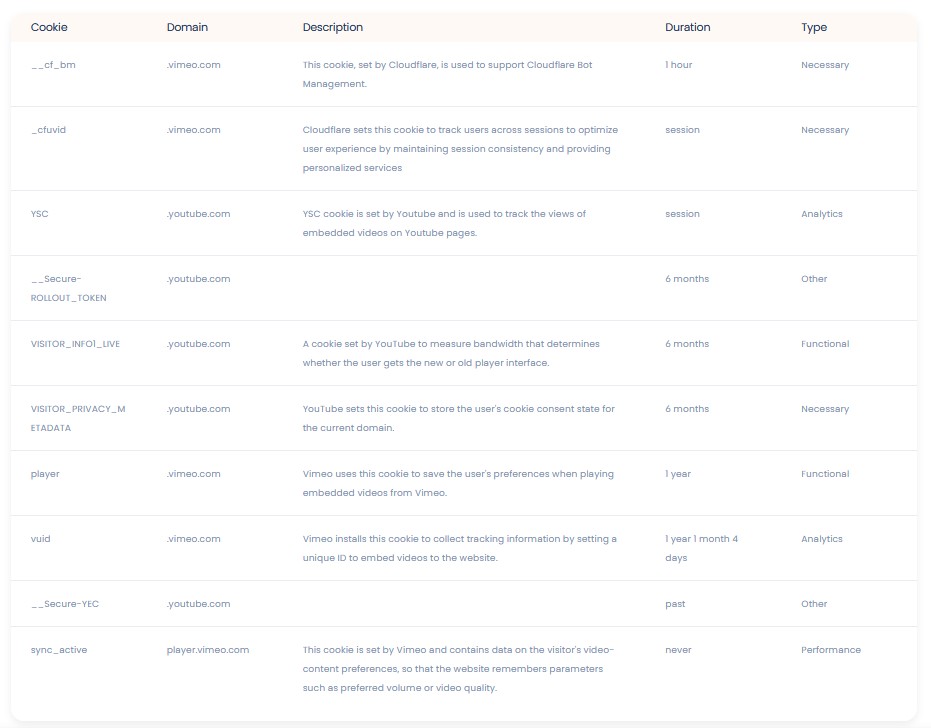Click the Duration column header

pos(688,27)
